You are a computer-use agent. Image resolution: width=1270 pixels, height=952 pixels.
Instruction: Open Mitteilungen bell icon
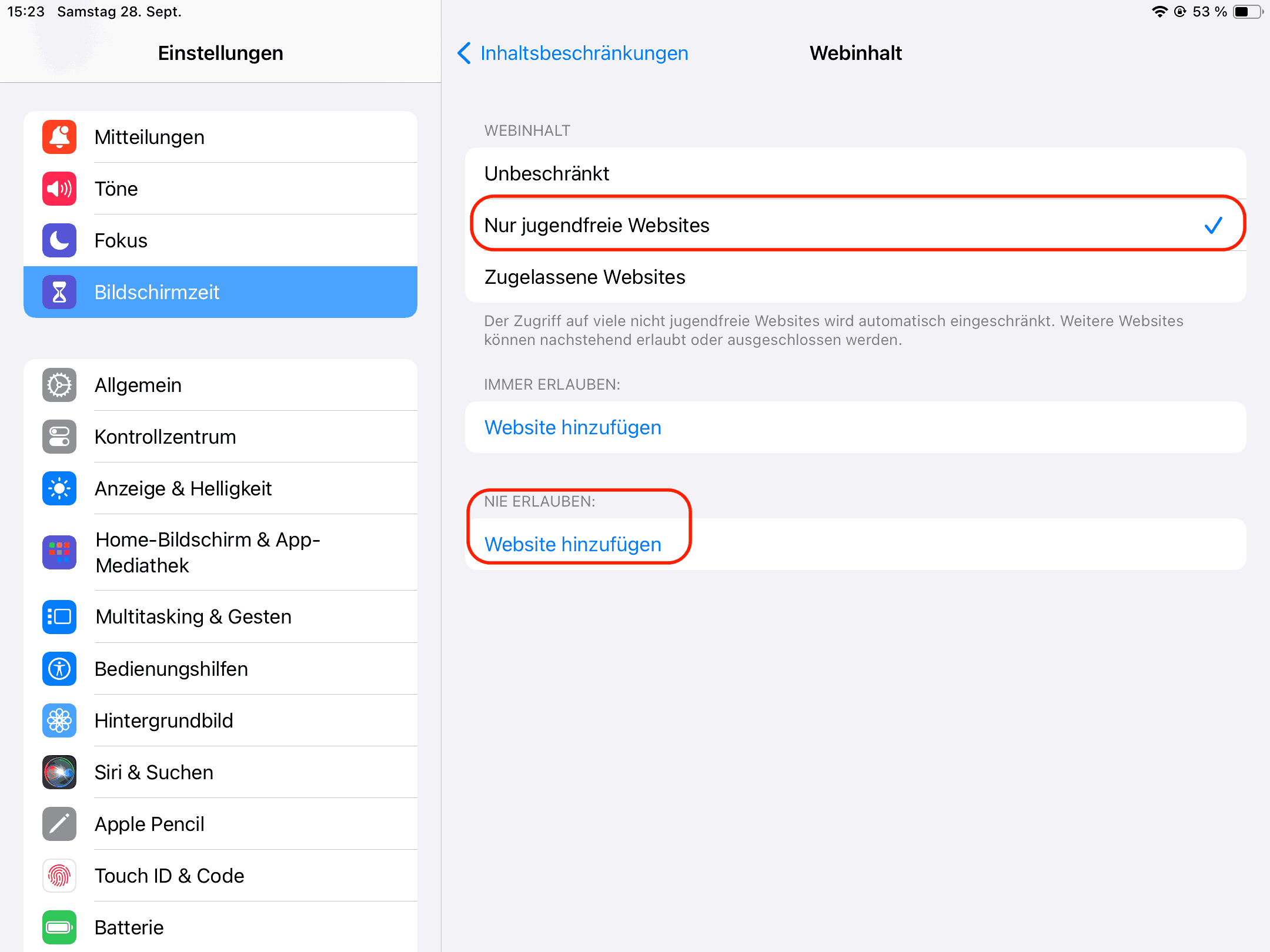[x=59, y=137]
